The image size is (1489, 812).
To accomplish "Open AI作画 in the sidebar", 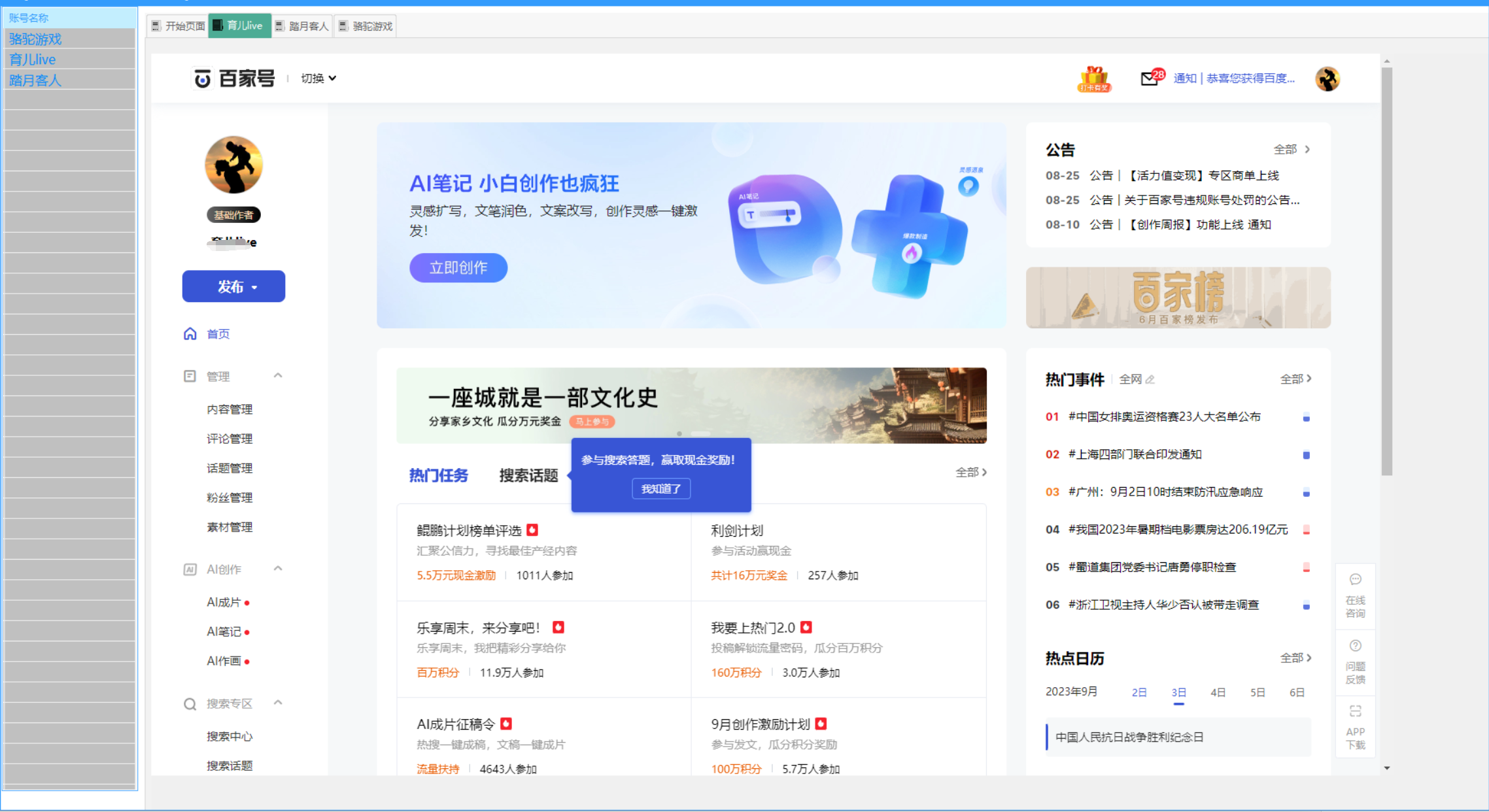I will pos(224,661).
